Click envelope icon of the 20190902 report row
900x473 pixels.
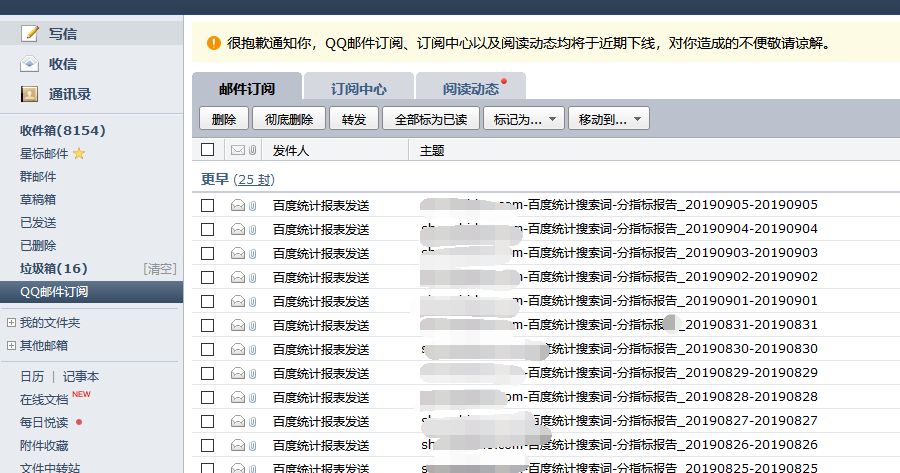[x=238, y=278]
